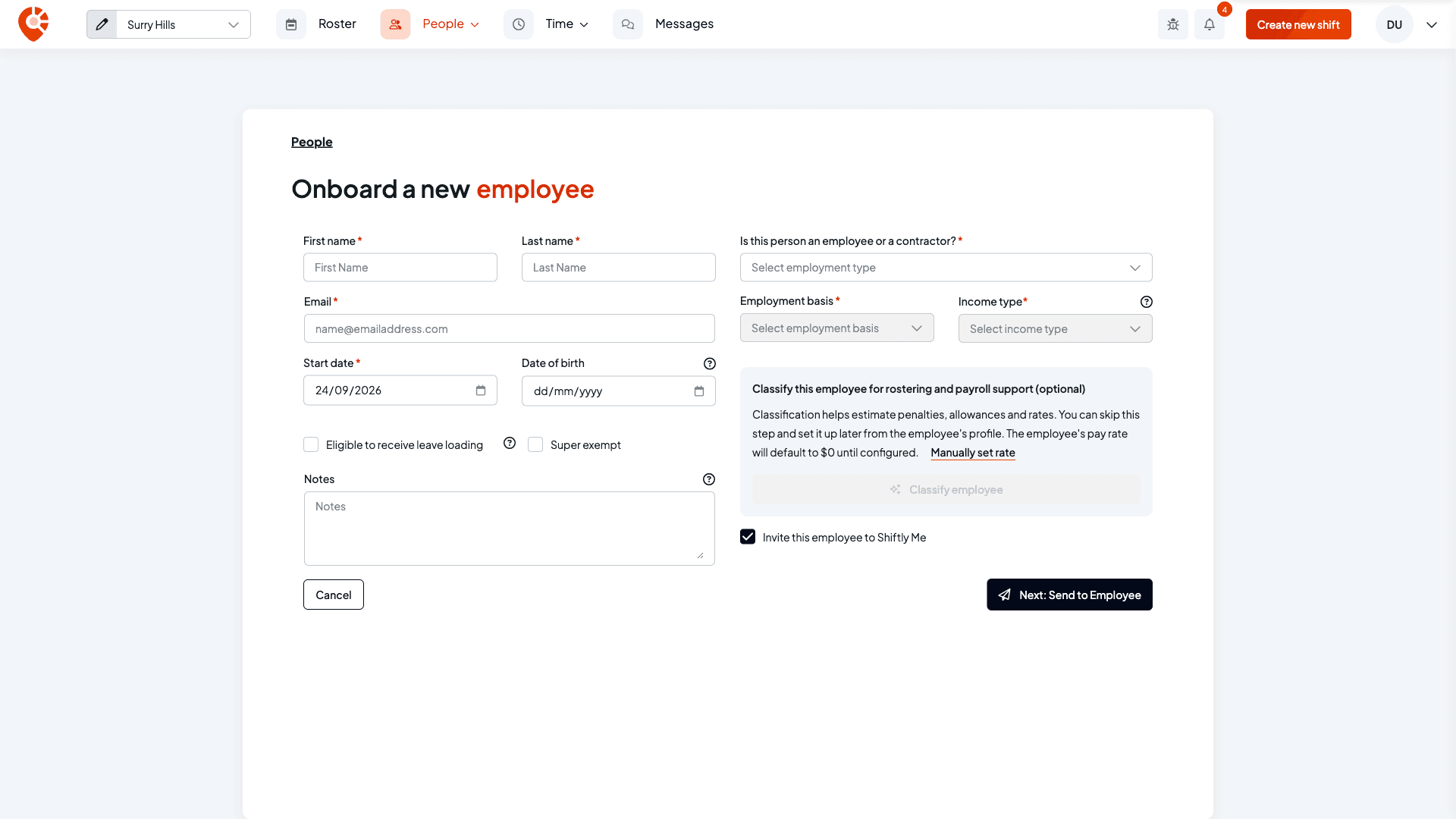Click the DU user avatar
1456x819 pixels.
pos(1395,24)
